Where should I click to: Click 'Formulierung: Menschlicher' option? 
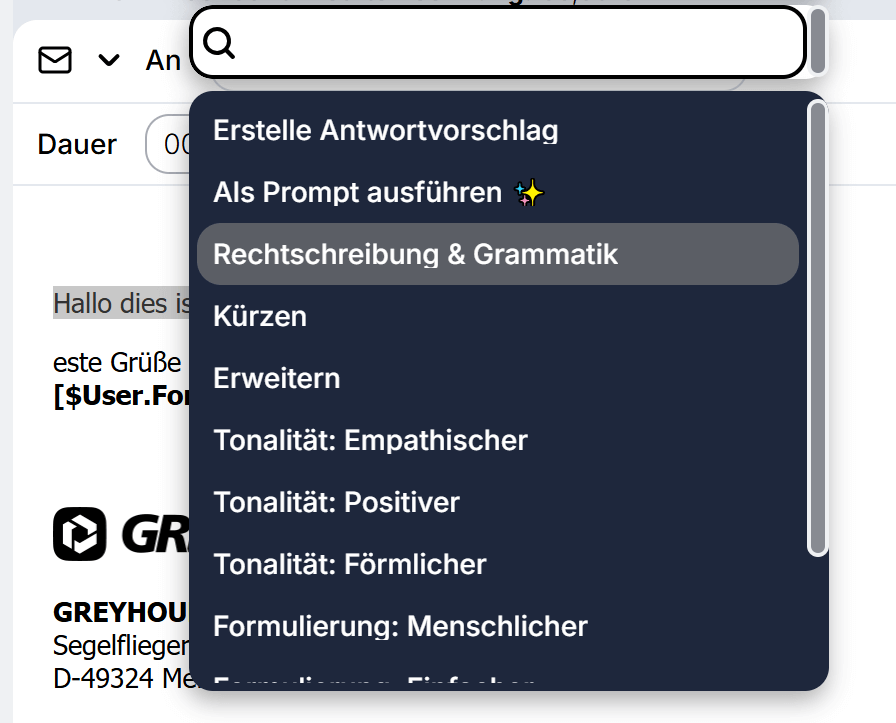[400, 626]
